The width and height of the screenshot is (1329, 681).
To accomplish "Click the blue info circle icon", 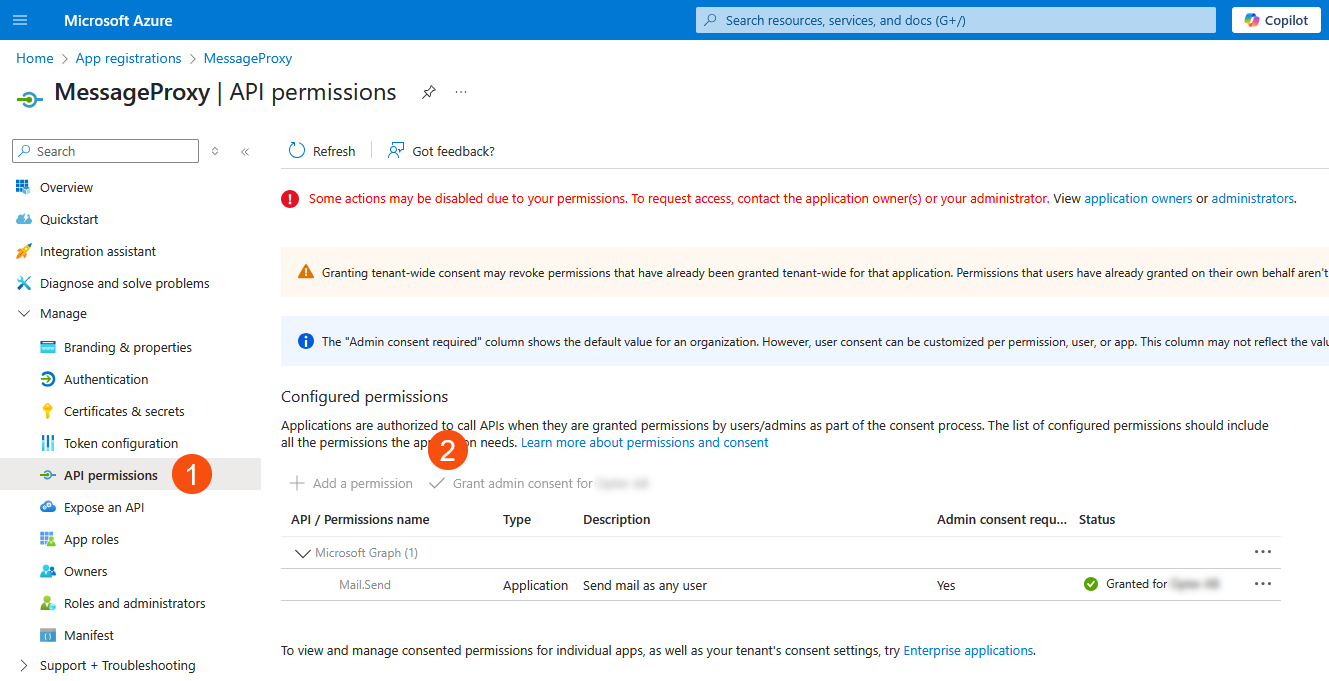I will [x=306, y=341].
